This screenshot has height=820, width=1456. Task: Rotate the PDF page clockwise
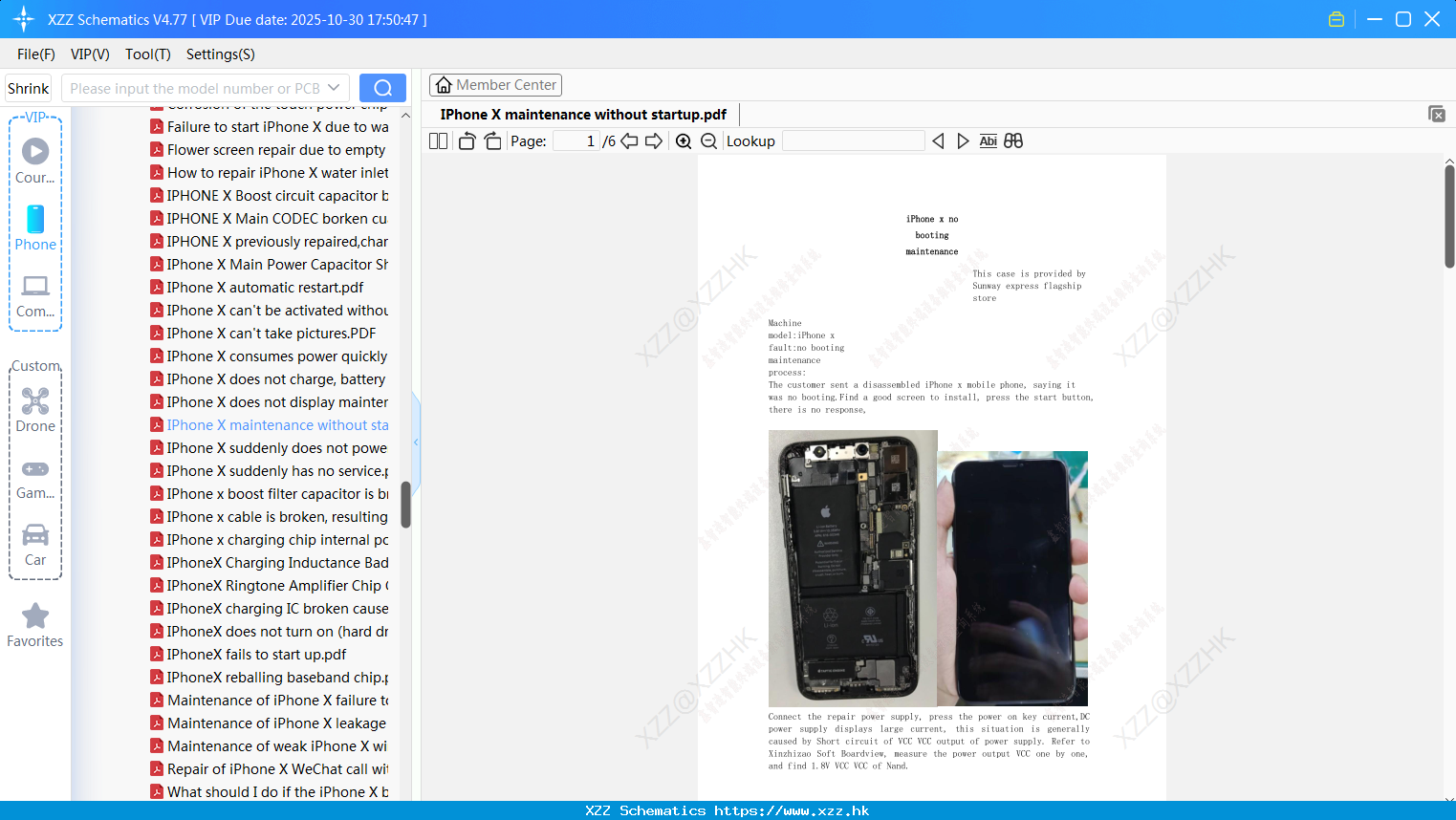click(x=492, y=141)
